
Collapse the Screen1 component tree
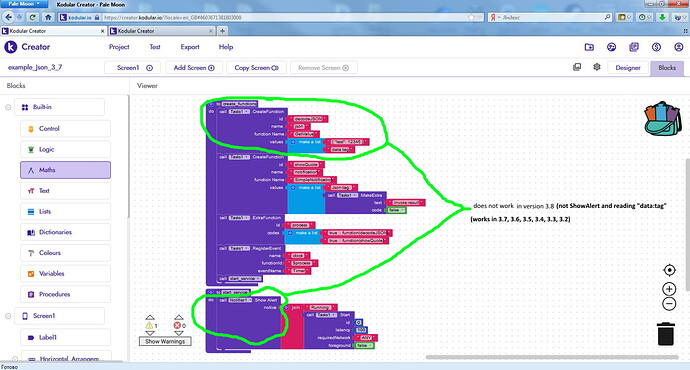point(8,316)
